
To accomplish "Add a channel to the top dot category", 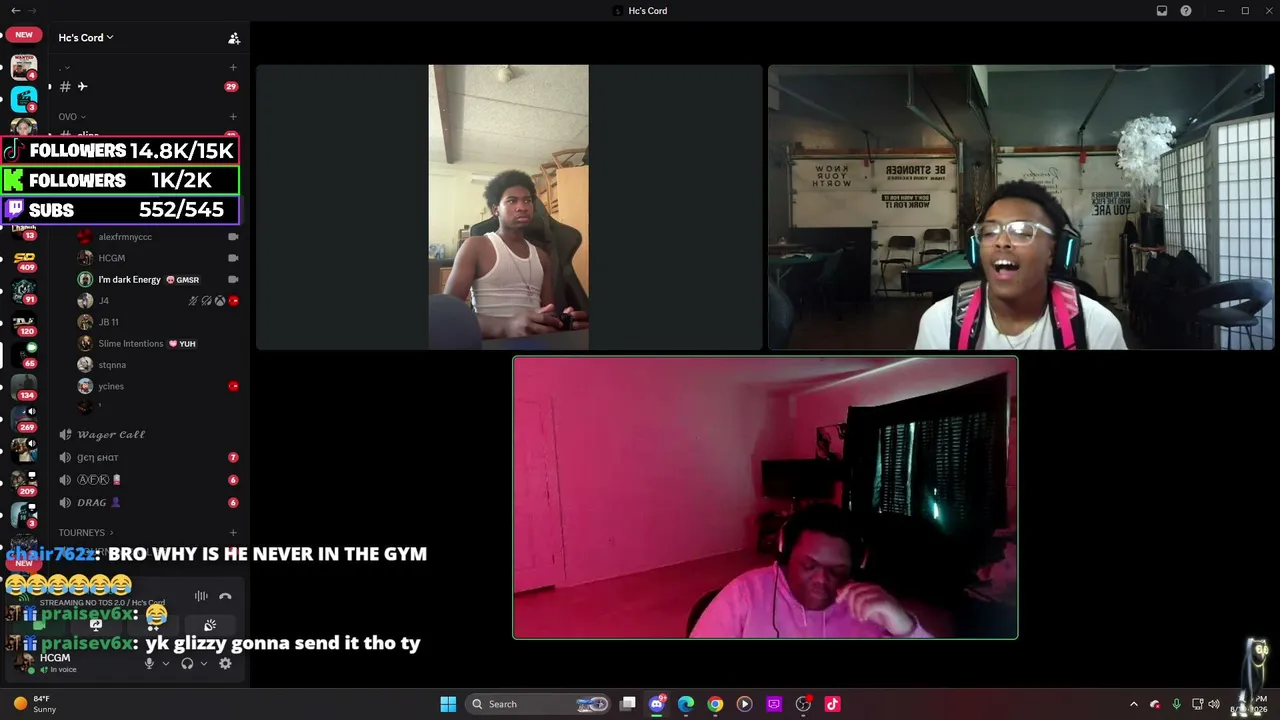I will (233, 68).
